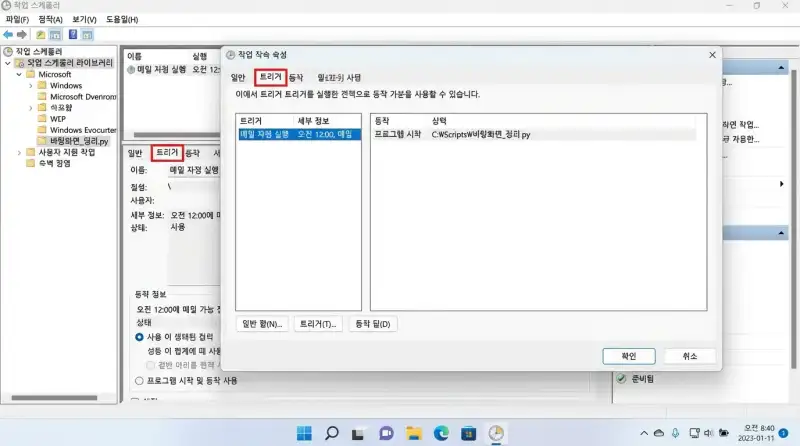Click the 취소 button in dialog
Viewport: 800px width, 446px height.
[x=689, y=356]
